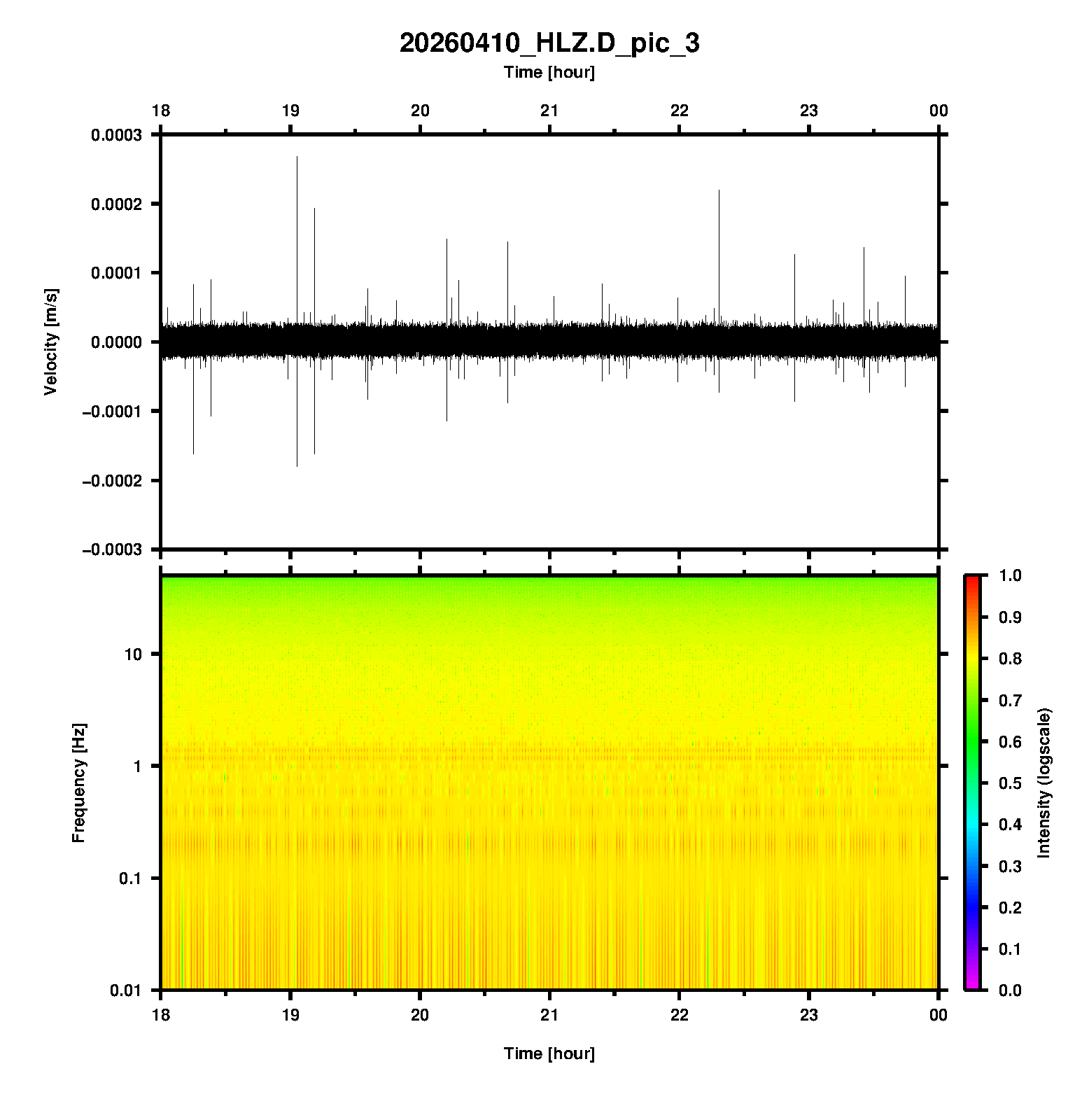This screenshot has width=1089, height=1120.
Task: Click the 00 hour tick on top axis
Action: [939, 111]
